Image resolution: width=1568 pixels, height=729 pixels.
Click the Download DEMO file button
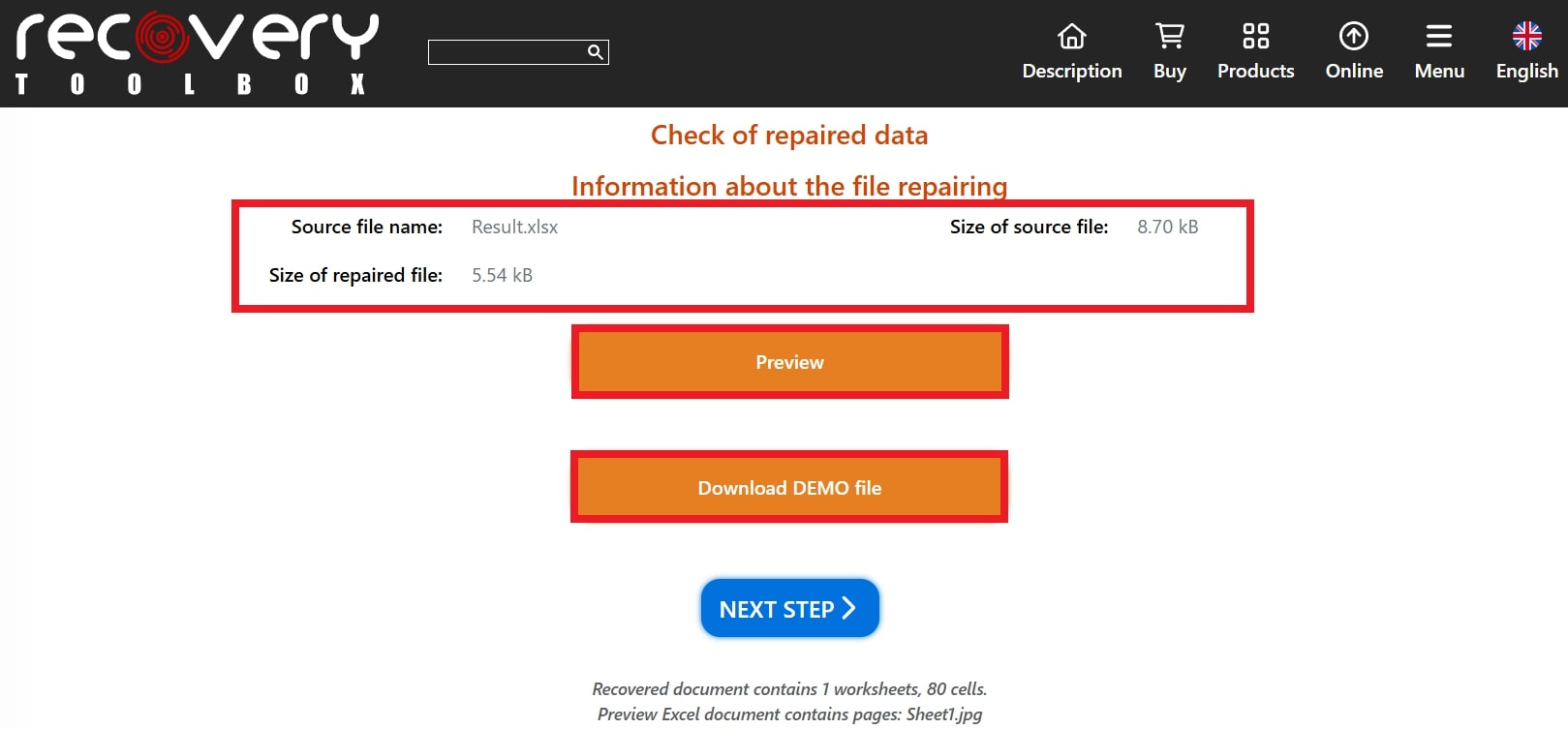click(789, 487)
